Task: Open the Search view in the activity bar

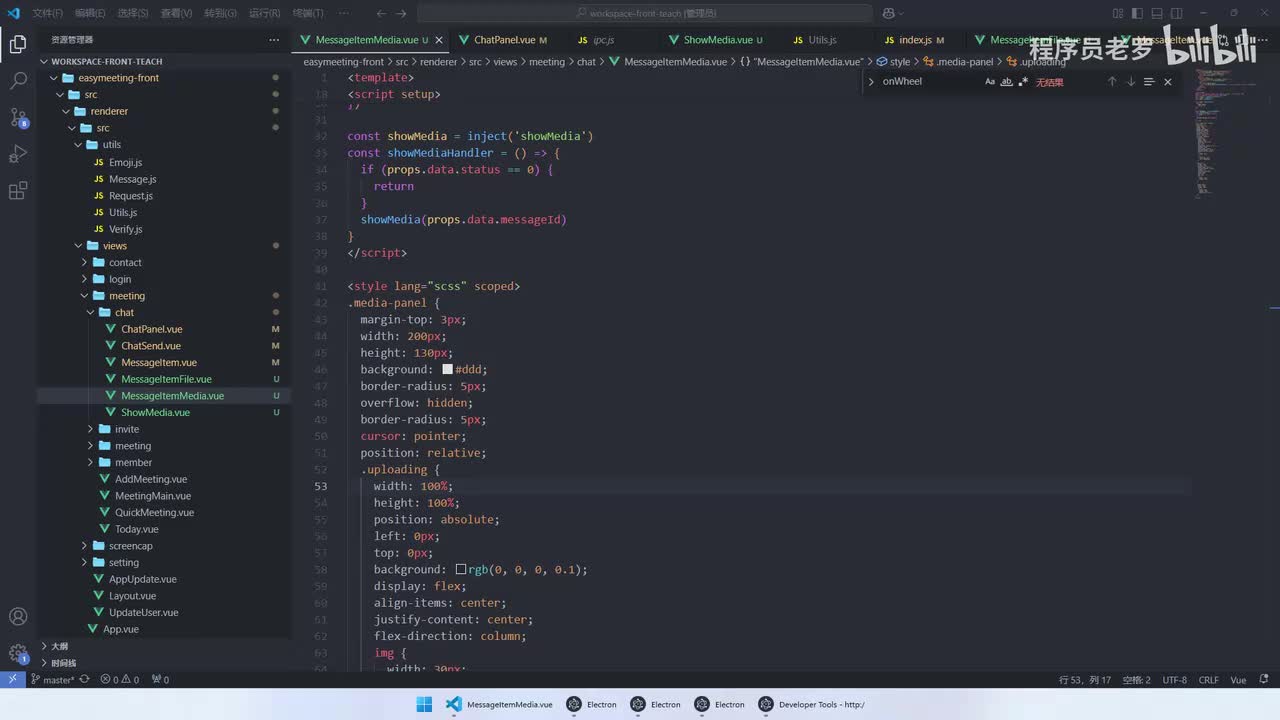Action: tap(18, 81)
